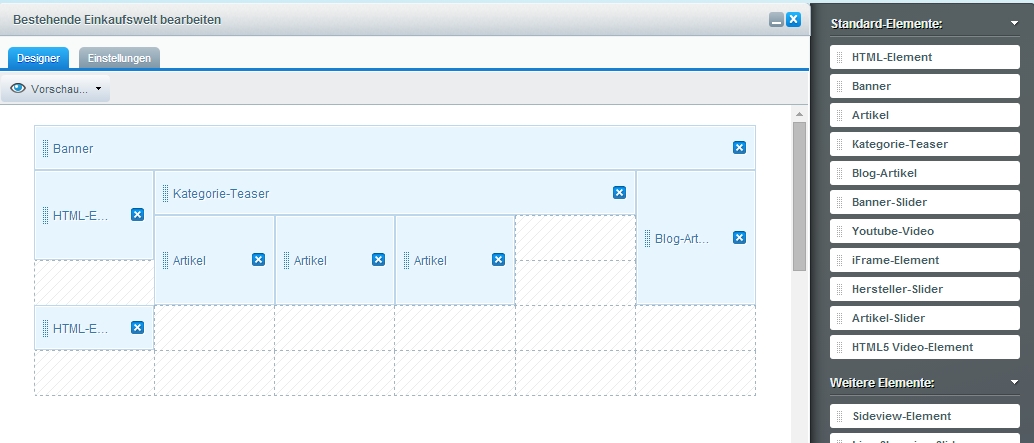Viewport: 1034px width, 443px height.
Task: Click empty grid cell below Blog-Art element
Action: click(x=695, y=328)
